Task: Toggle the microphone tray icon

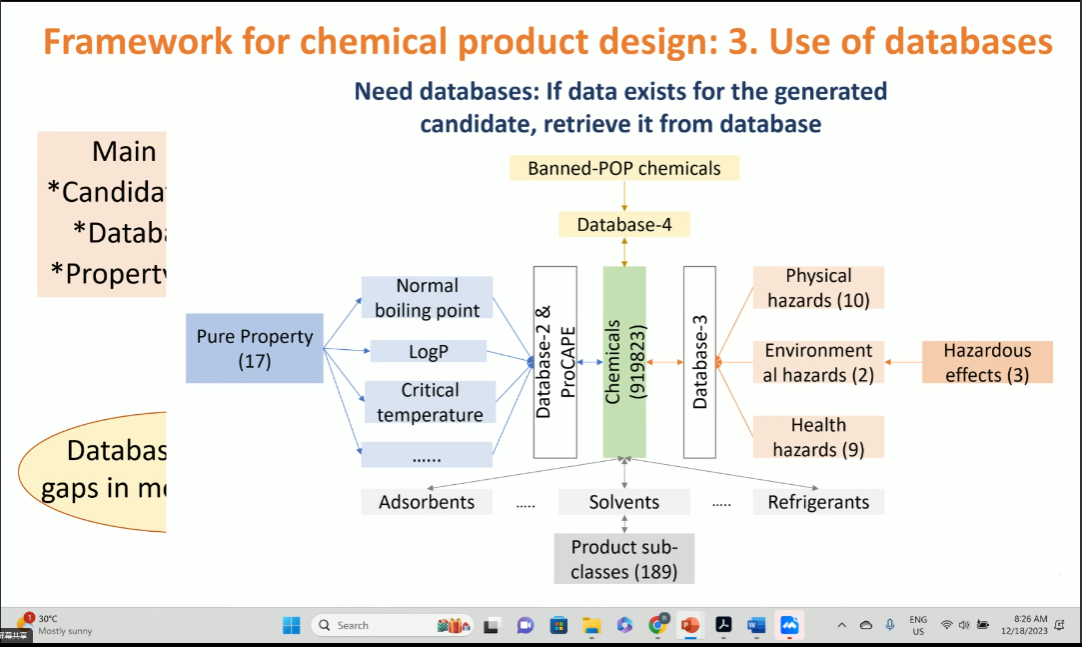Action: coord(889,626)
